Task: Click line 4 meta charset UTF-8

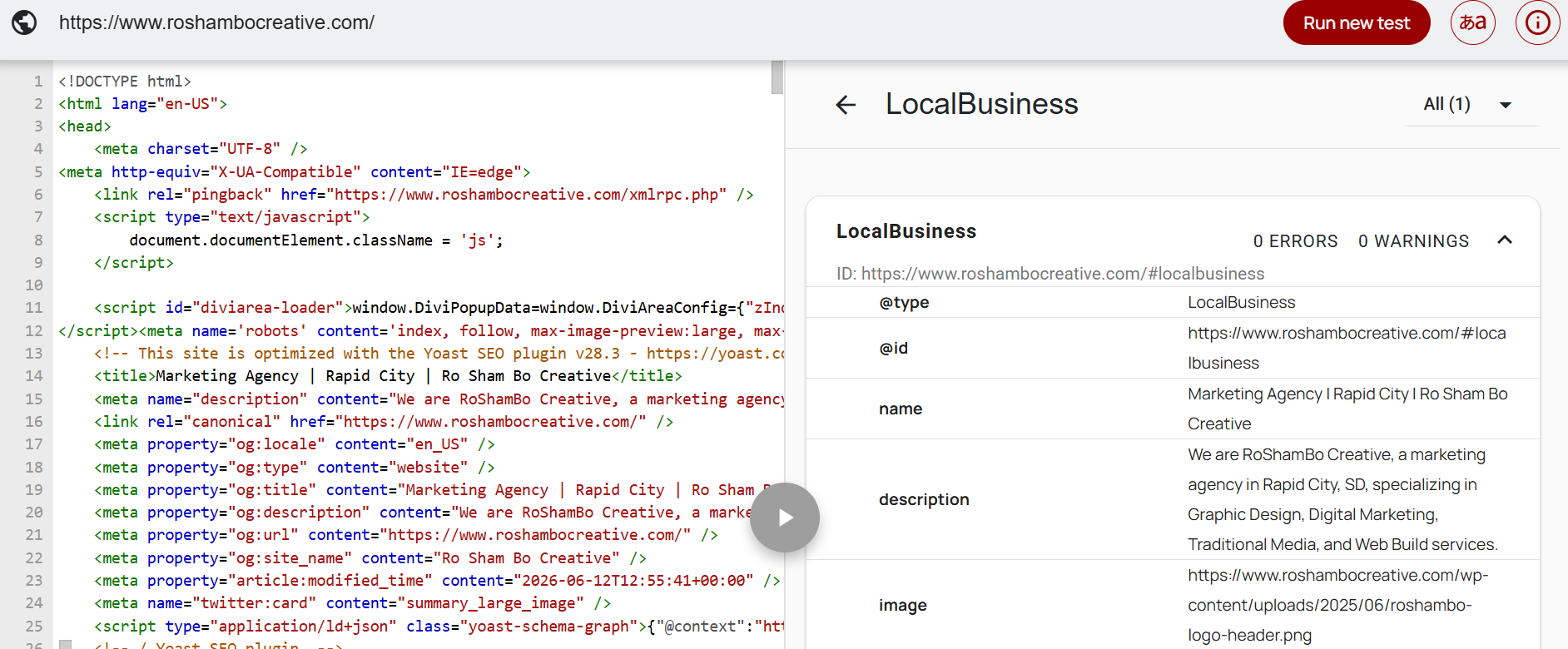Action: [201, 149]
